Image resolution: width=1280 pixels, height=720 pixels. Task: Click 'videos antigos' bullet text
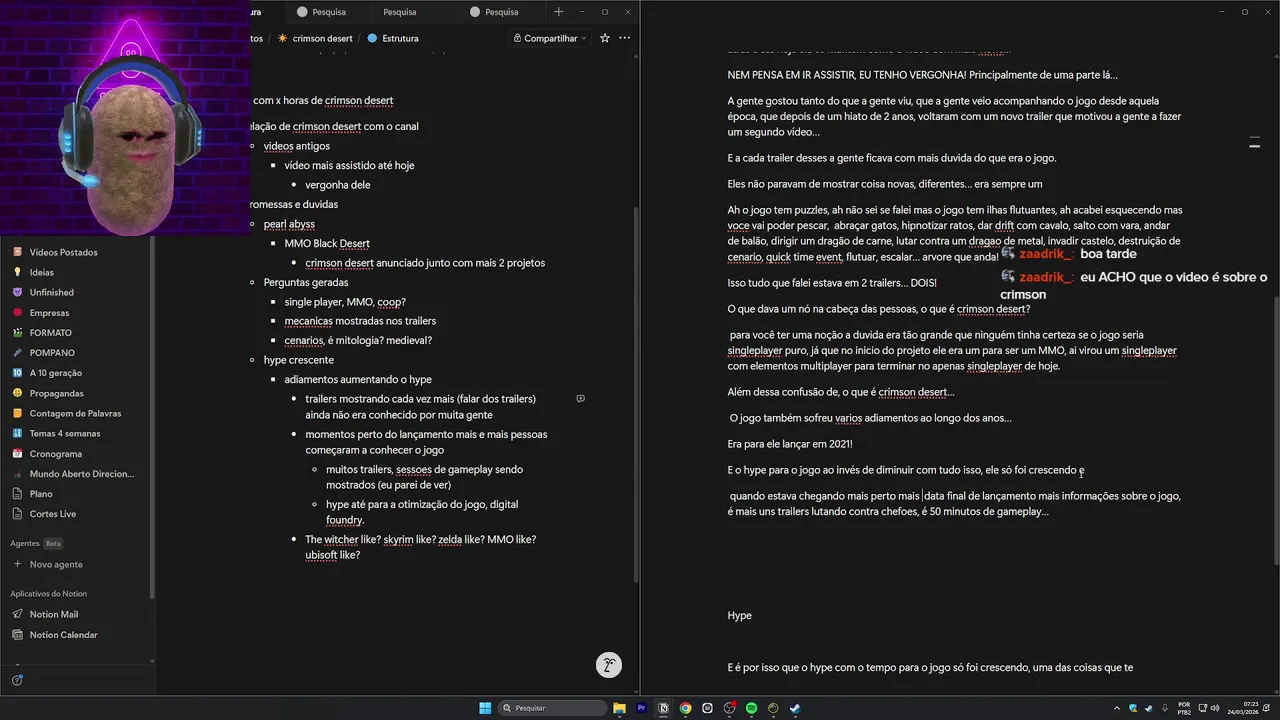coord(297,146)
